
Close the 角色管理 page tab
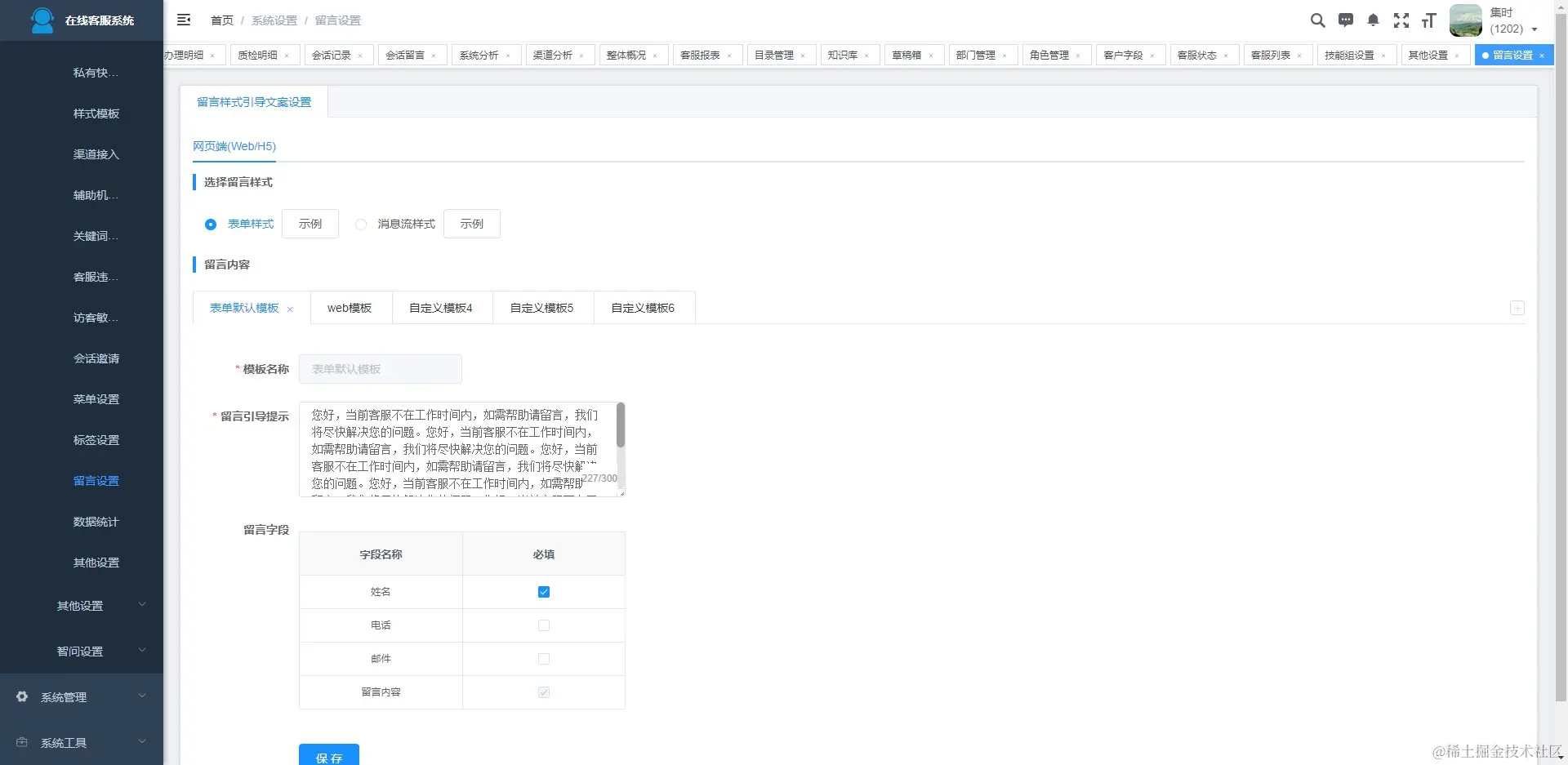pyautogui.click(x=1078, y=56)
